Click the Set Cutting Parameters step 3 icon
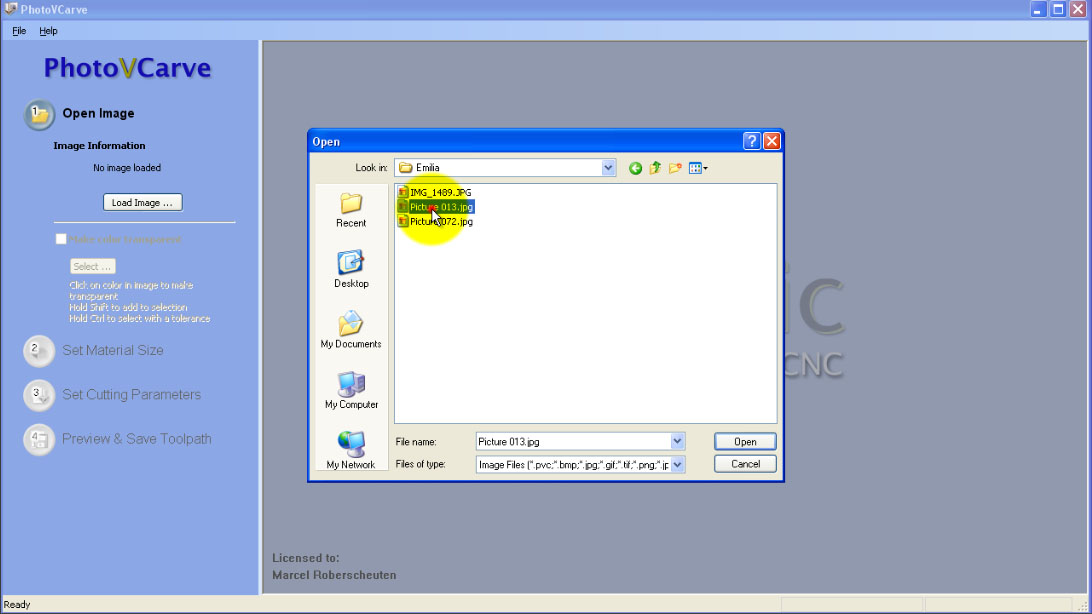 click(x=39, y=395)
